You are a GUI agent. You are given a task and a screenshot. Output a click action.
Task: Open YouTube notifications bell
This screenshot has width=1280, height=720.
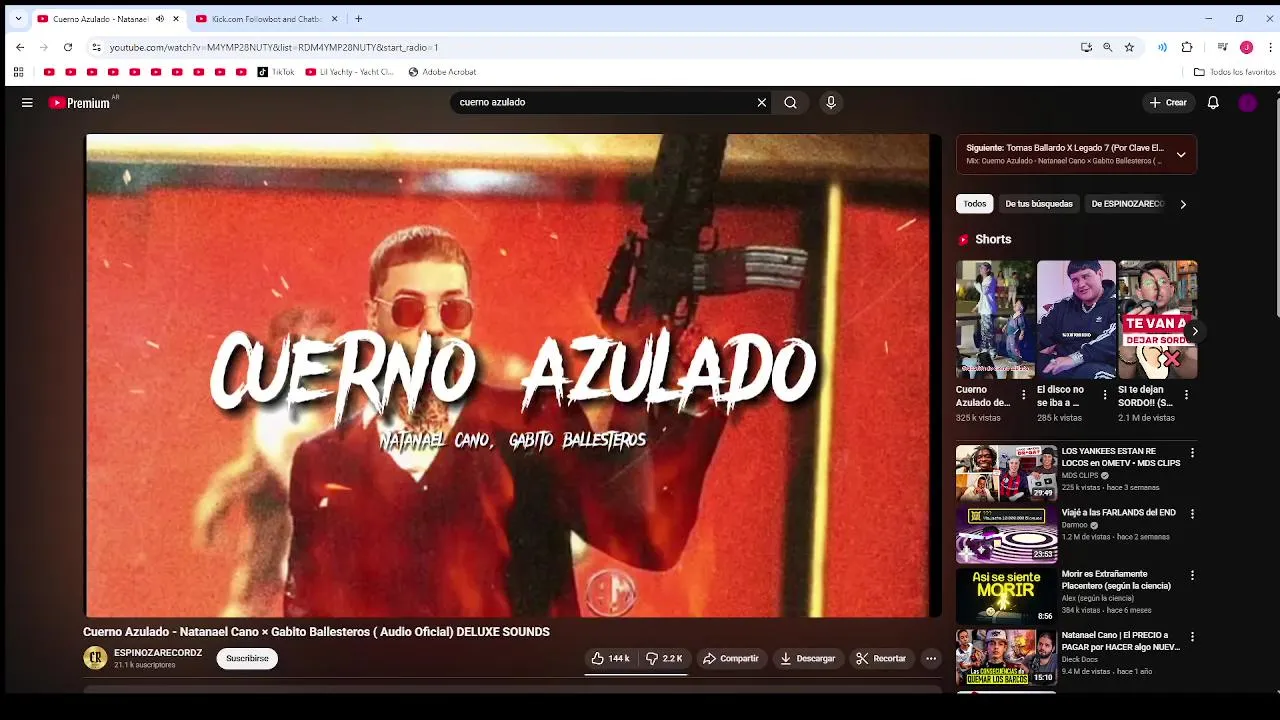[1213, 102]
